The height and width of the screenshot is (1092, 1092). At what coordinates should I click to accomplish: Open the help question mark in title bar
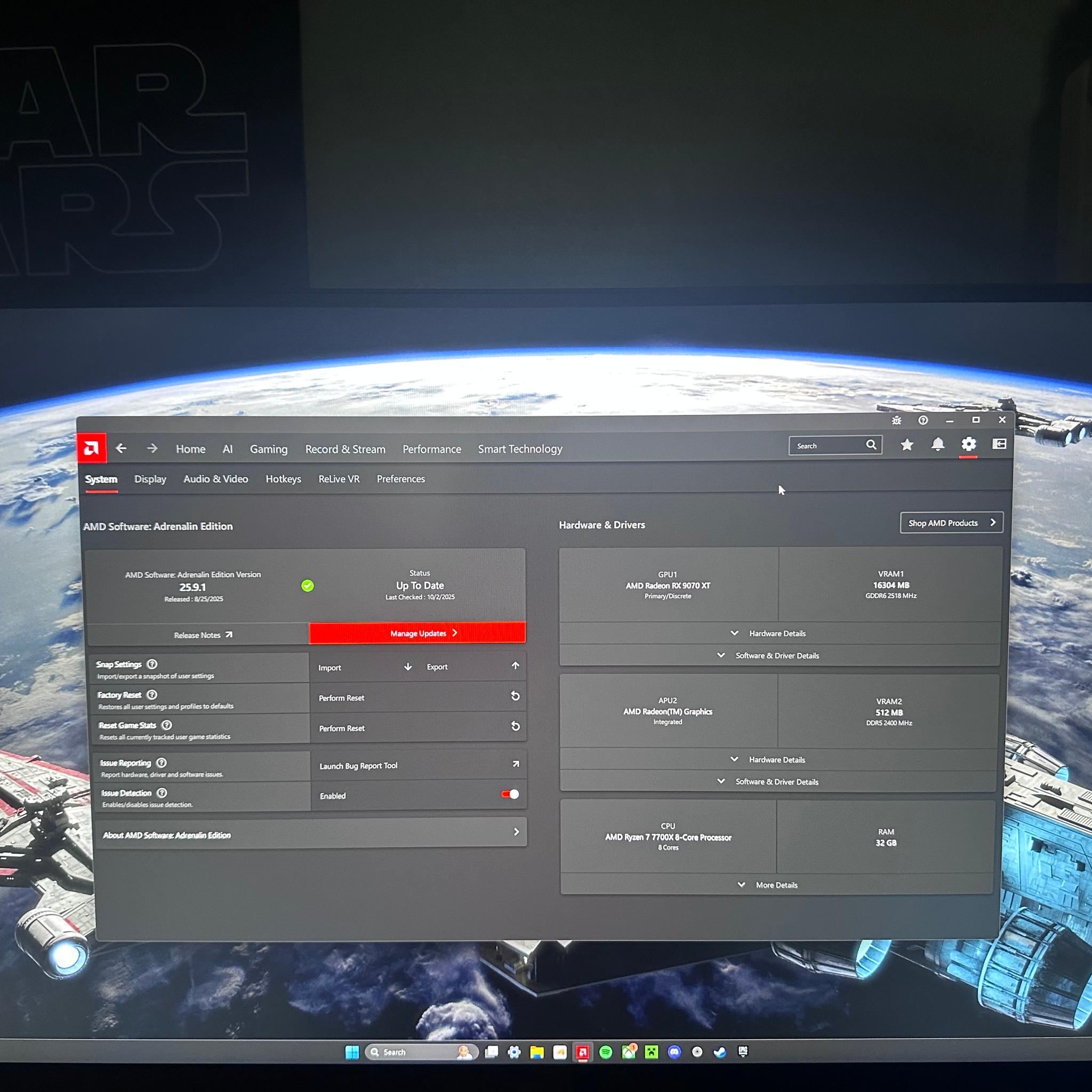point(923,421)
